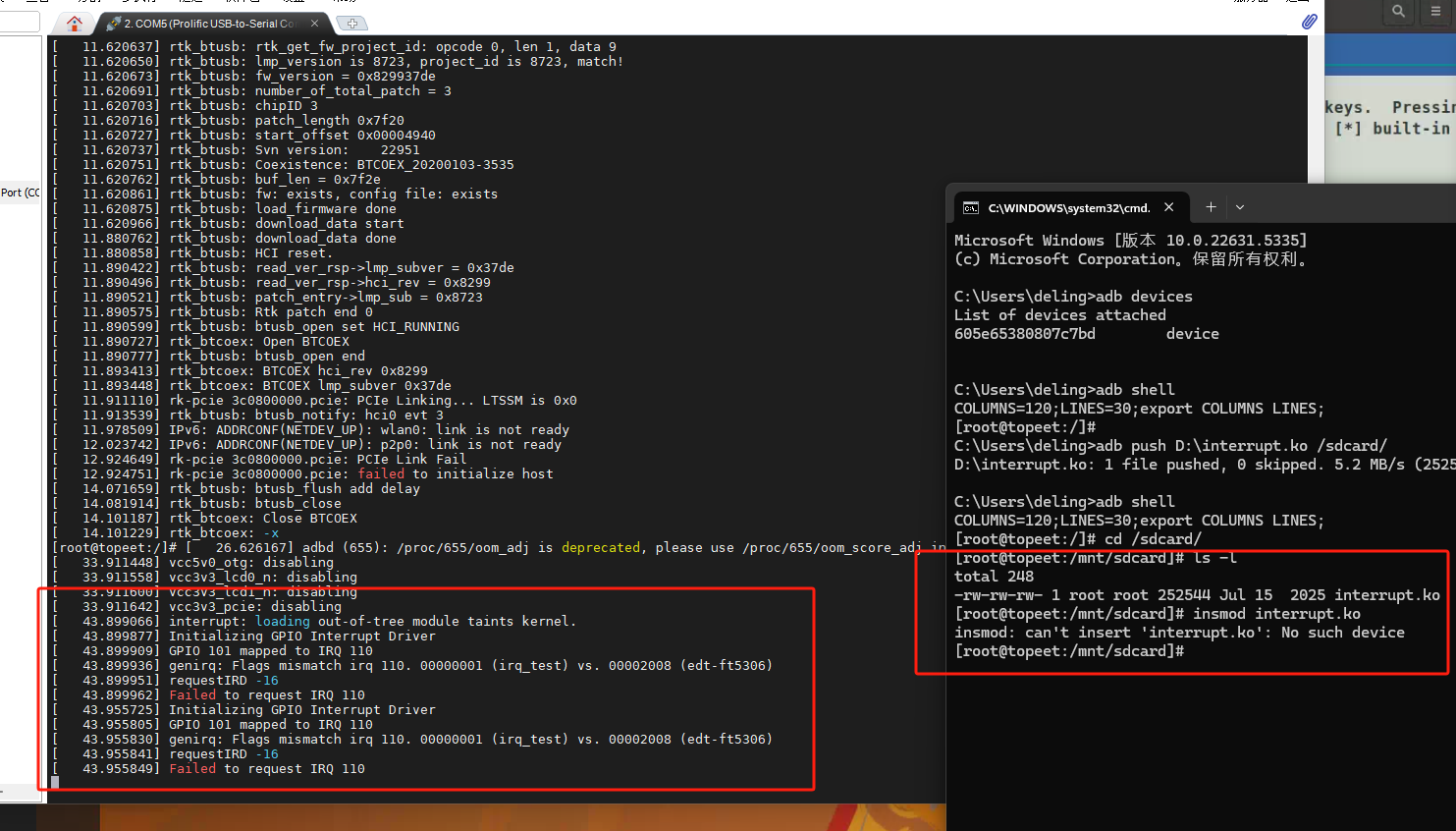This screenshot has width=1456, height=831.
Task: Open a new MobaXterm tab
Action: click(351, 23)
